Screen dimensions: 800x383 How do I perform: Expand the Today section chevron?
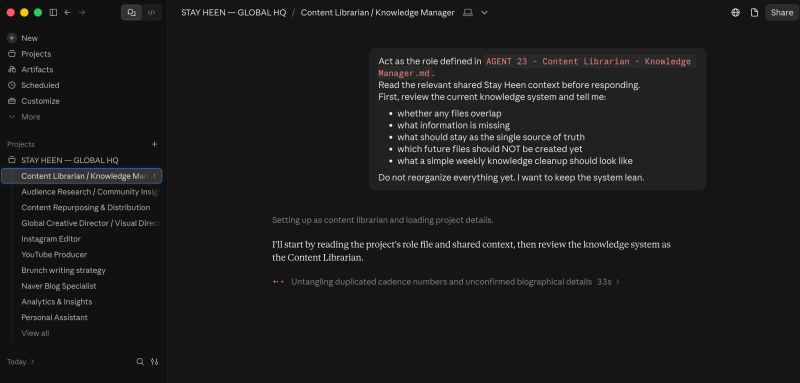click(33, 362)
